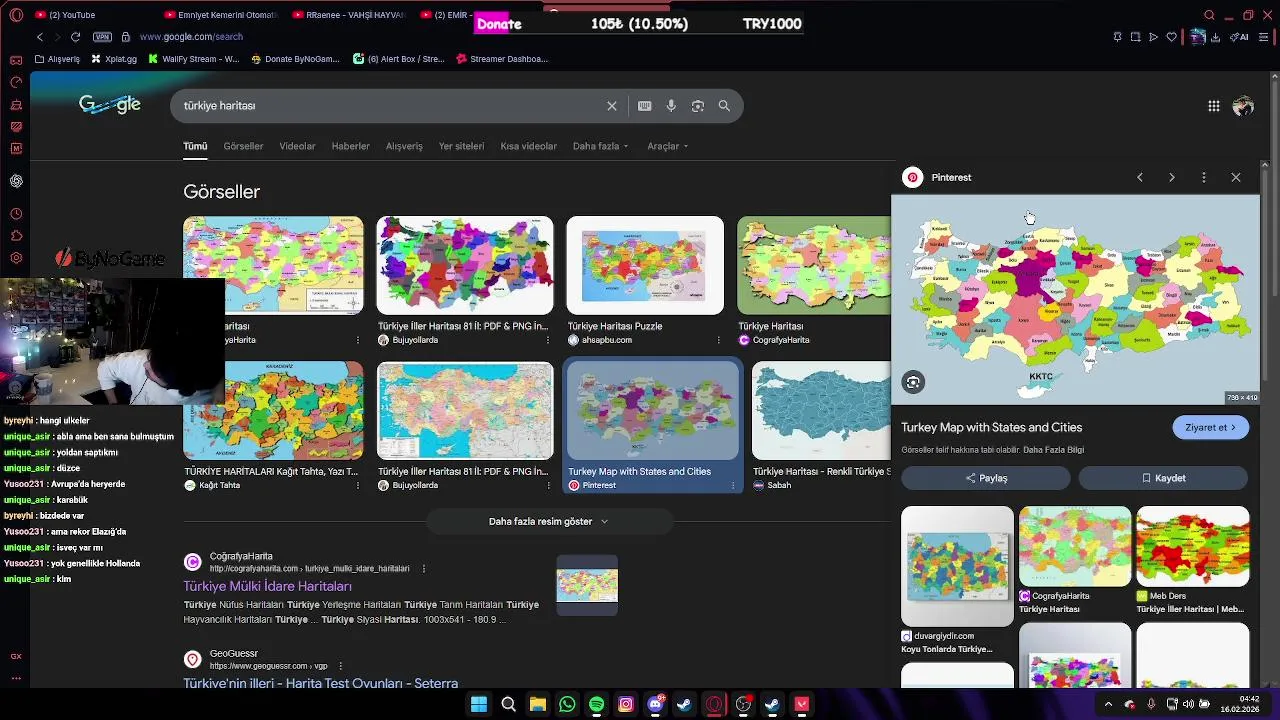
Task: Click the Ziyaret et button
Action: click(1211, 427)
